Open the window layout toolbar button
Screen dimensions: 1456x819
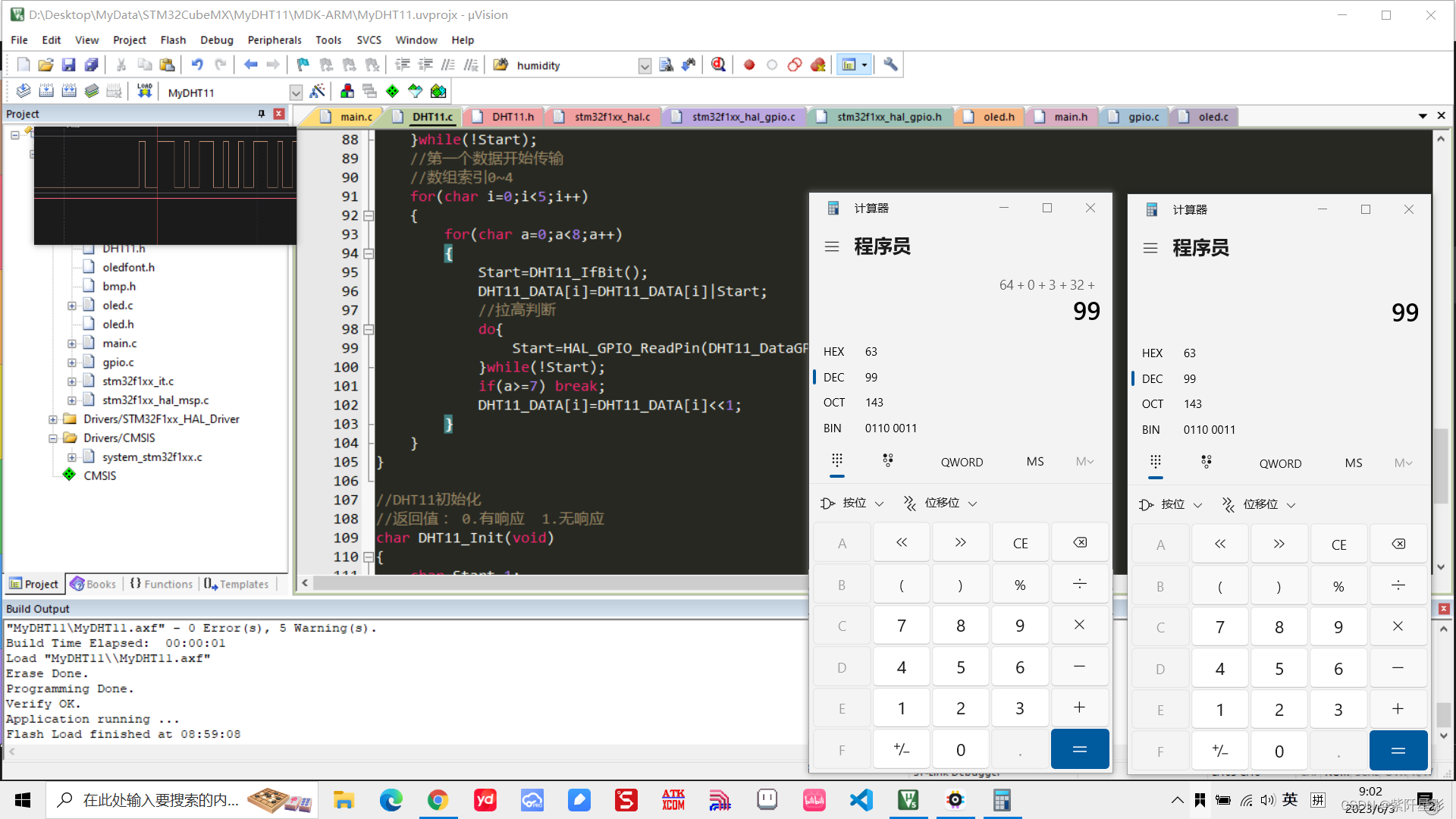coord(854,65)
